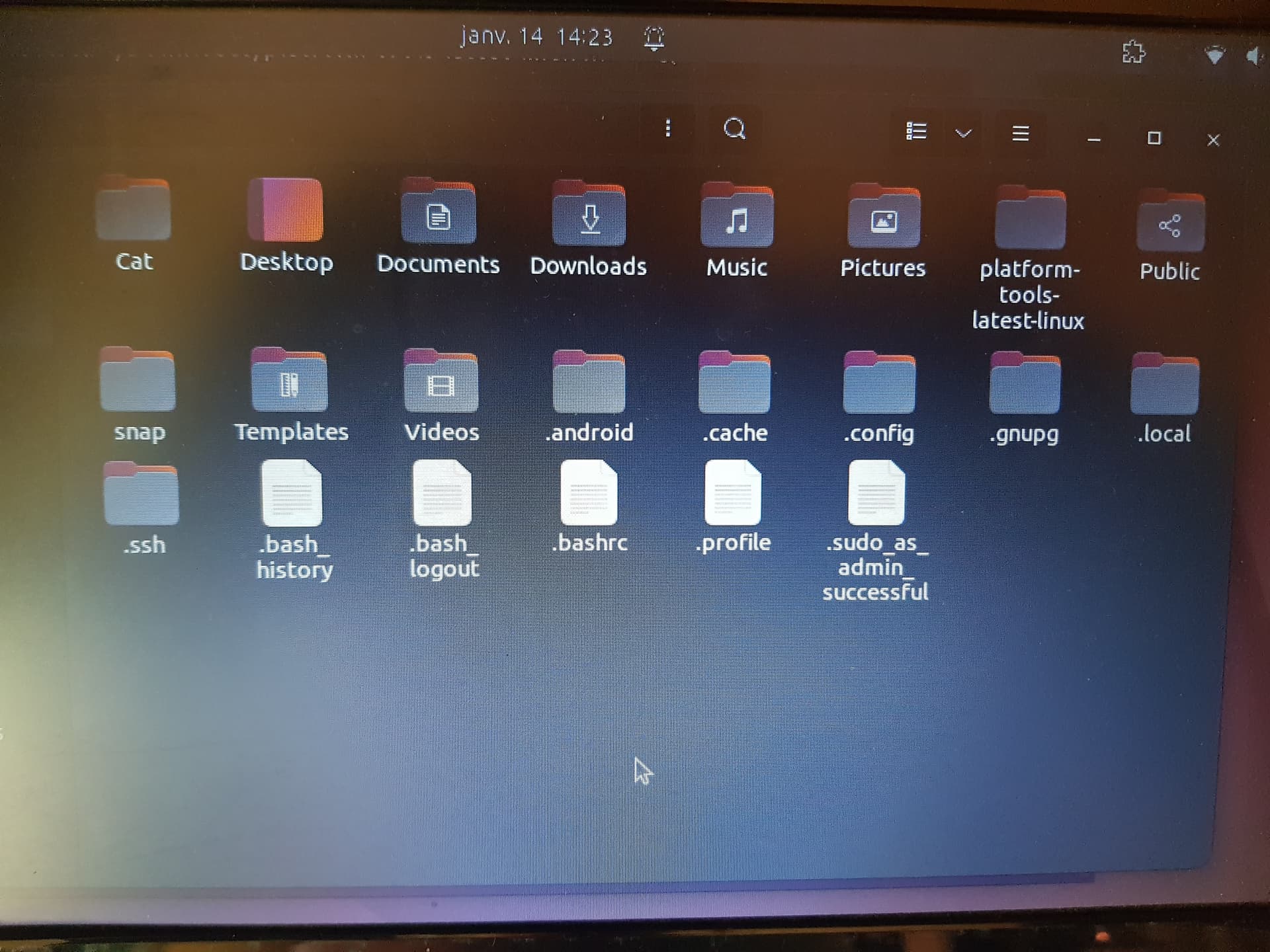This screenshot has height=952, width=1270.
Task: Select the .ssh hidden folder
Action: click(143, 509)
